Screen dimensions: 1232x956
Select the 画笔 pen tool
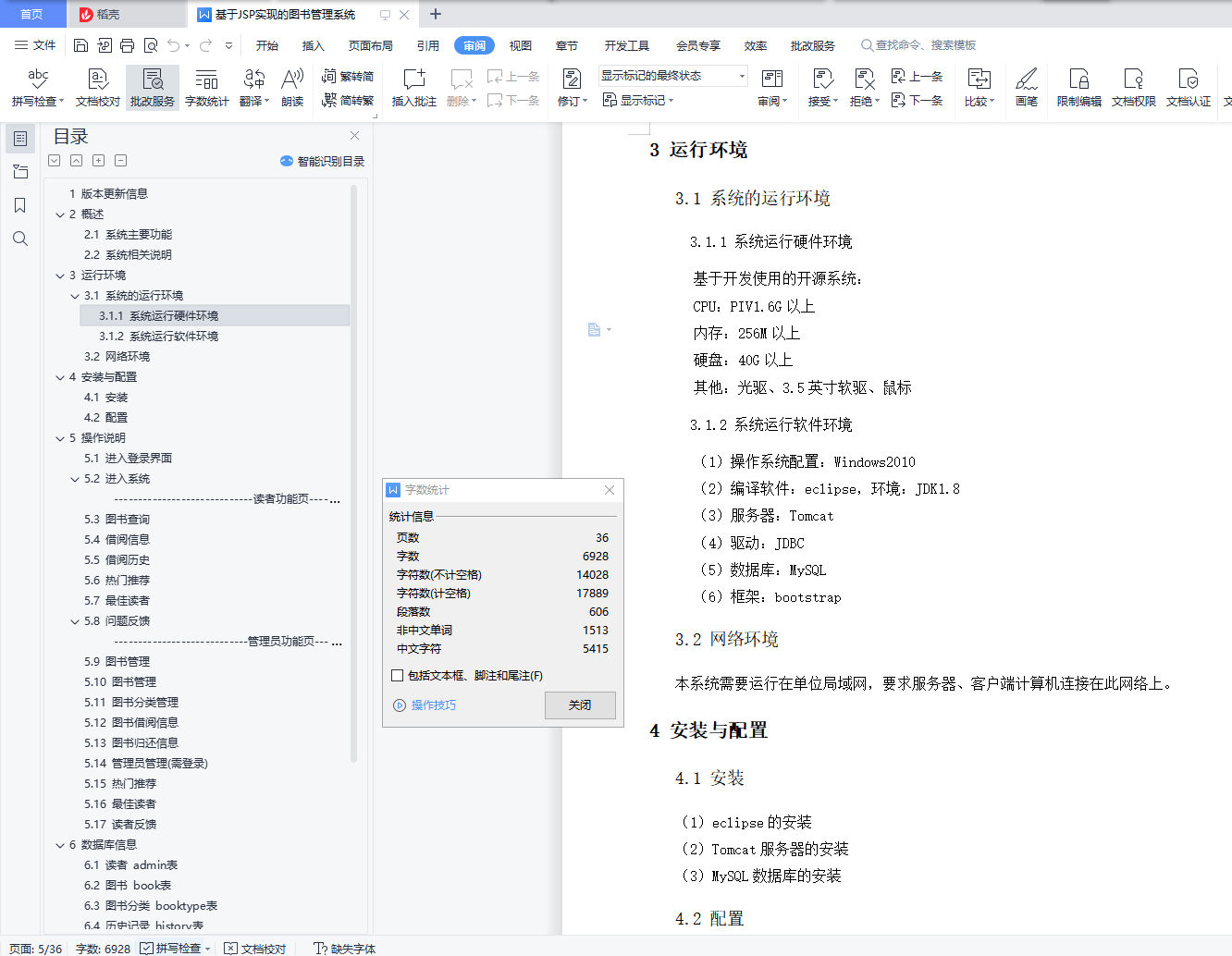click(1027, 88)
